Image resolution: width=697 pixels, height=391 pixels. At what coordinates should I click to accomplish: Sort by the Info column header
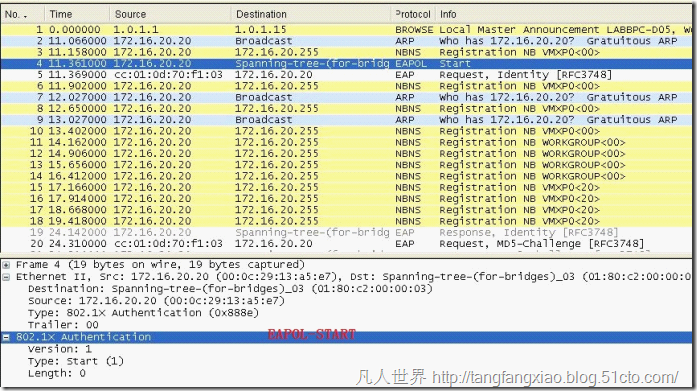[x=563, y=14]
